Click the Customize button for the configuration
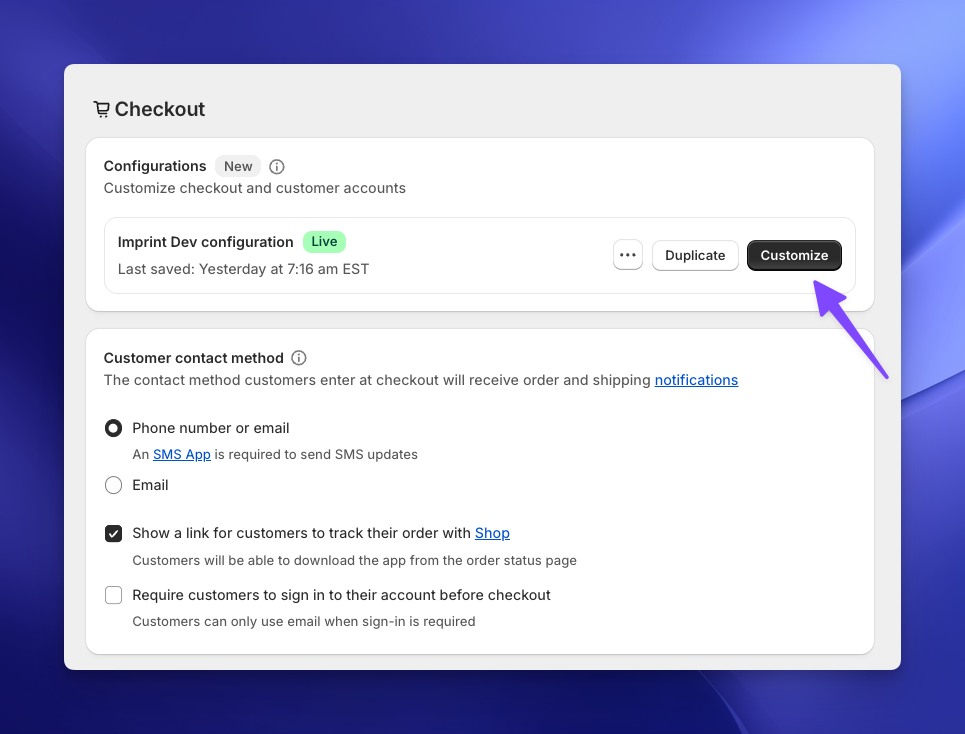 coord(794,255)
